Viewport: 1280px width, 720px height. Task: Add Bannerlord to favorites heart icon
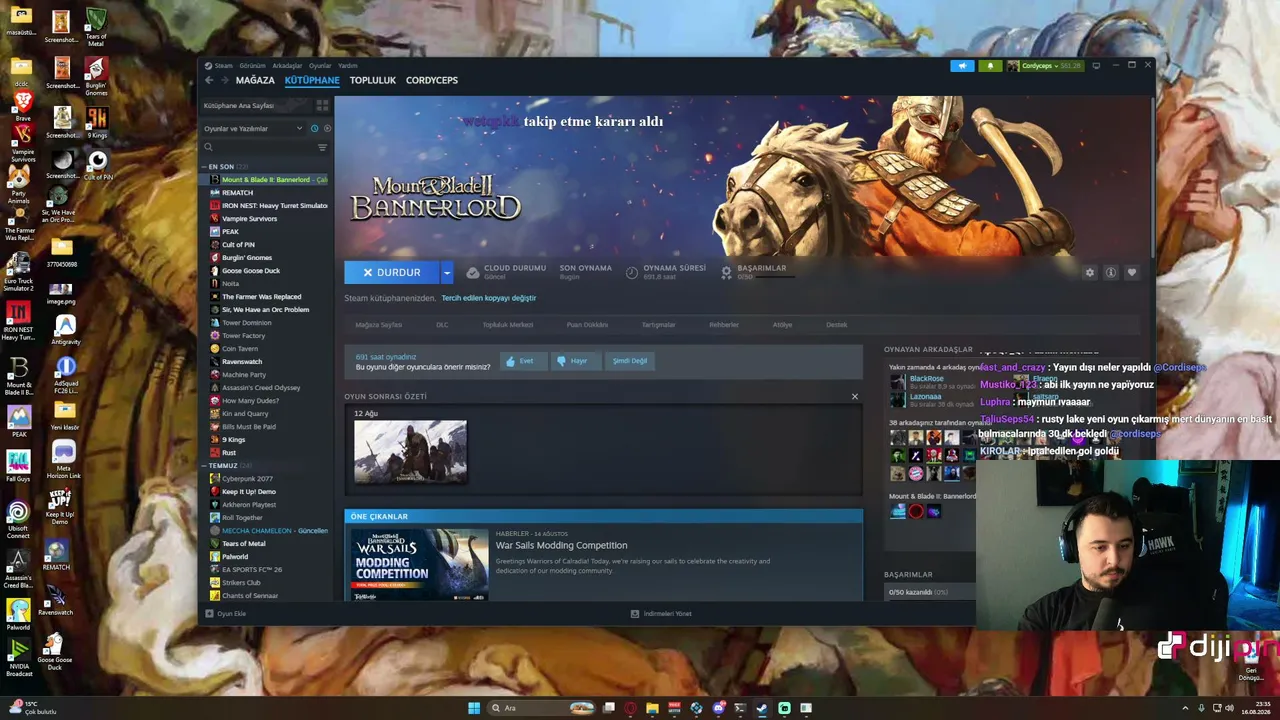(x=1132, y=273)
